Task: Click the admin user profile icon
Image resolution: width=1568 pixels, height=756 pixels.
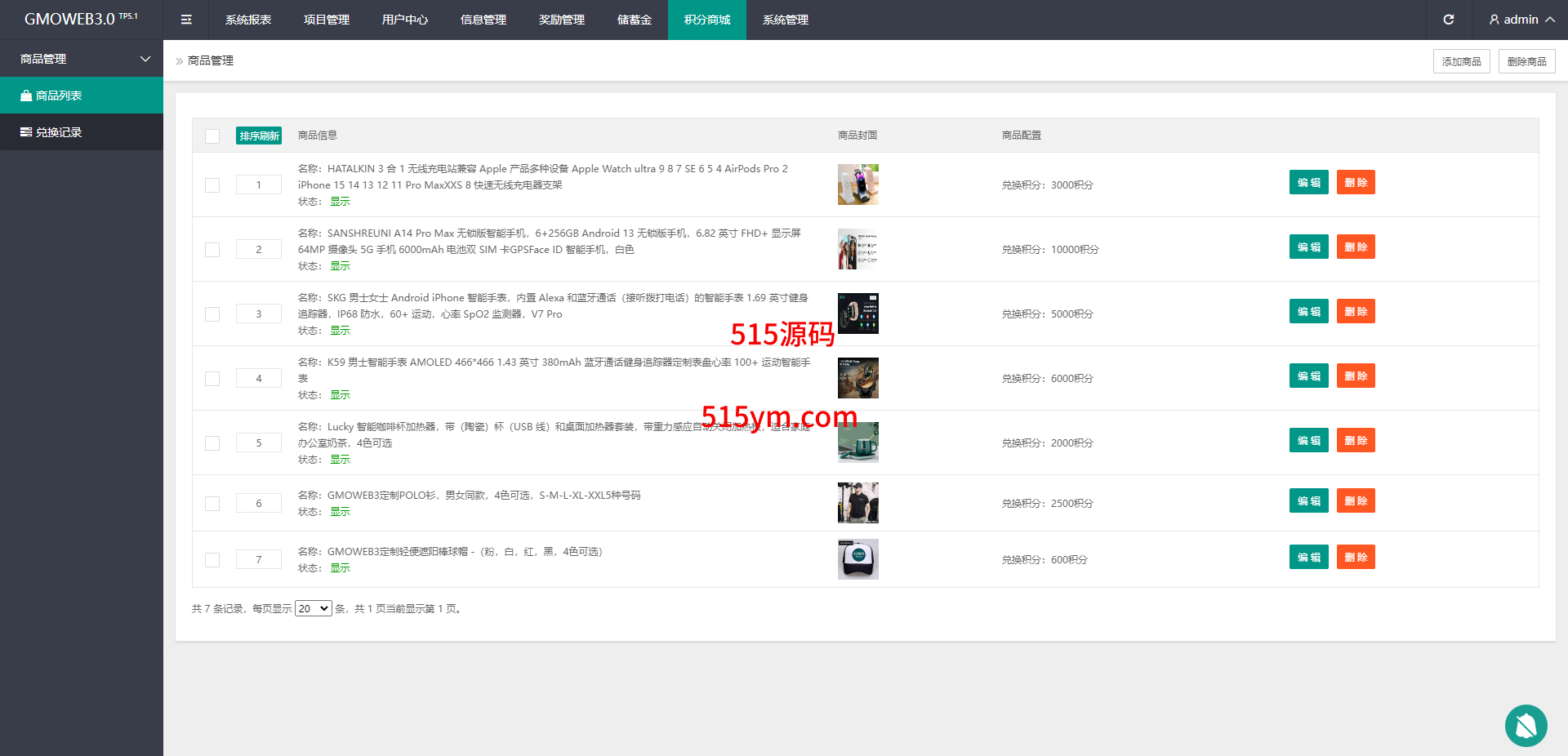Action: [1494, 20]
